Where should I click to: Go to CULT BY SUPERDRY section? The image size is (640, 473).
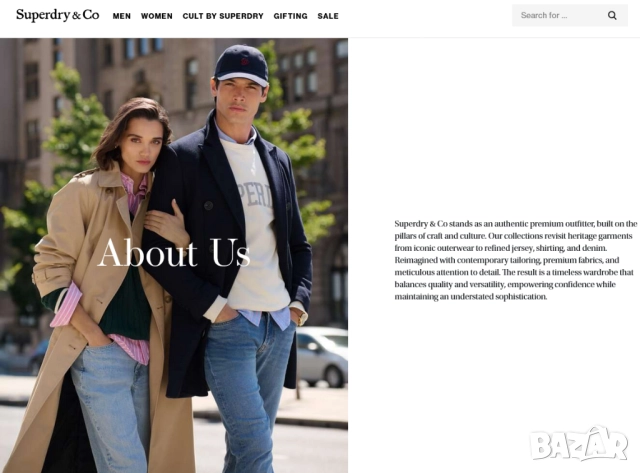click(x=223, y=16)
